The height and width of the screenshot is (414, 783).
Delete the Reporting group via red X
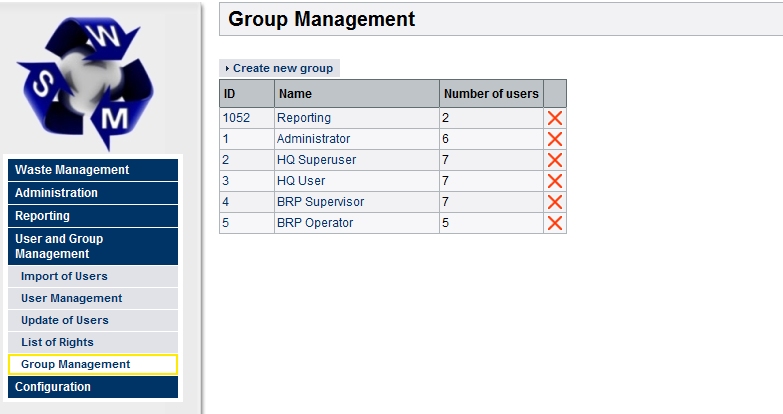point(555,118)
